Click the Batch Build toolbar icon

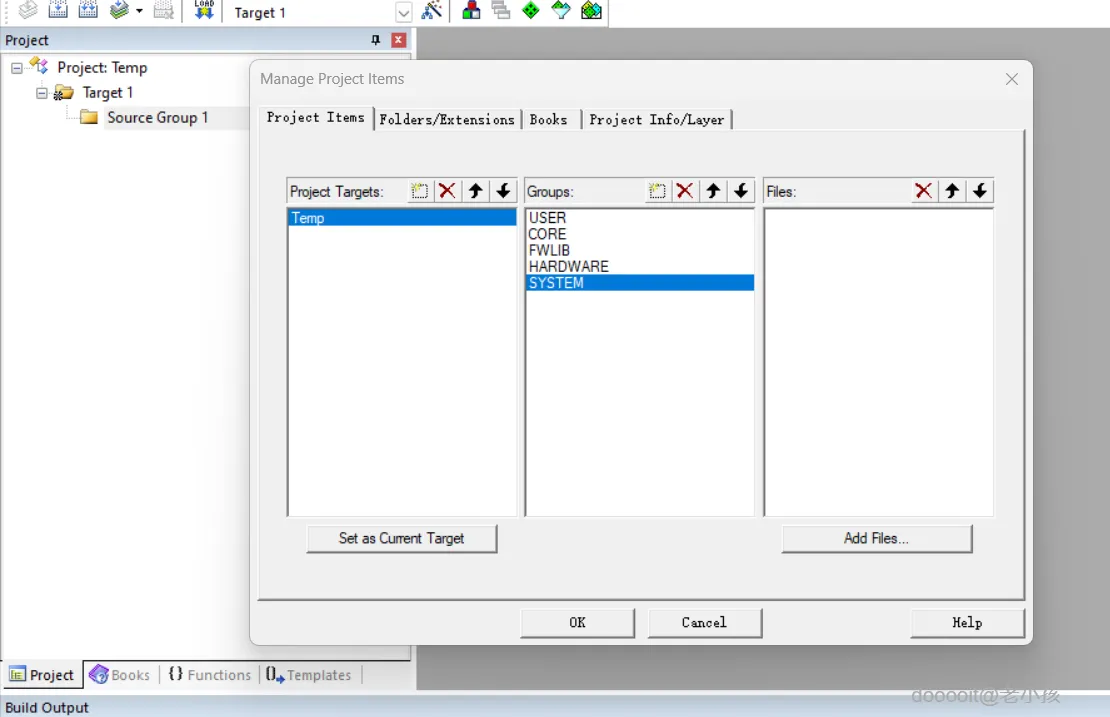click(x=119, y=10)
